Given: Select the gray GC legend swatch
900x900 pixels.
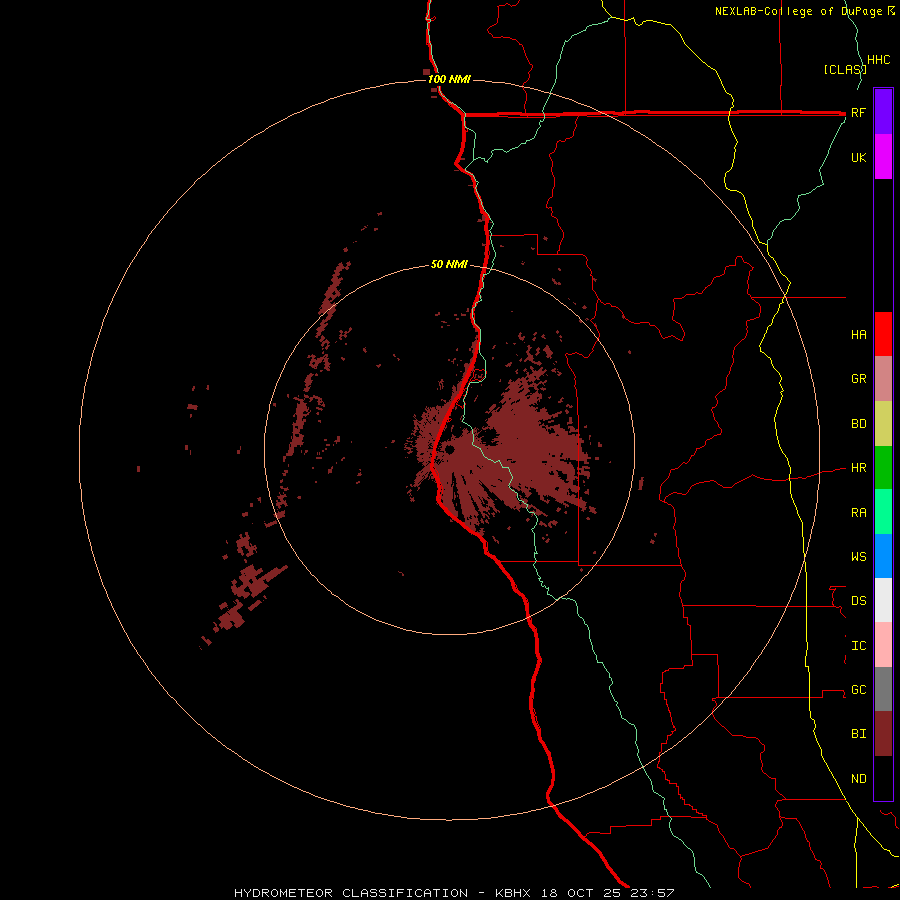Looking at the screenshot, I should point(883,689).
